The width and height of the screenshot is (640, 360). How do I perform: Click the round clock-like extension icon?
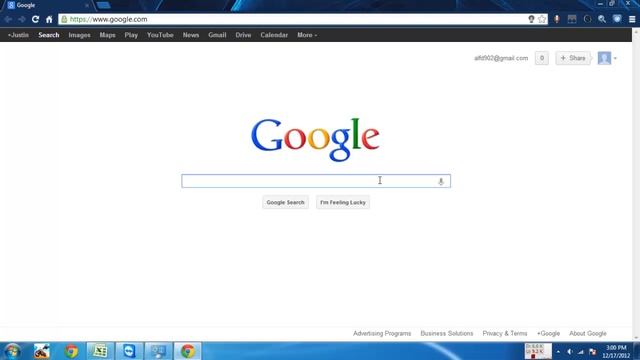(x=587, y=19)
